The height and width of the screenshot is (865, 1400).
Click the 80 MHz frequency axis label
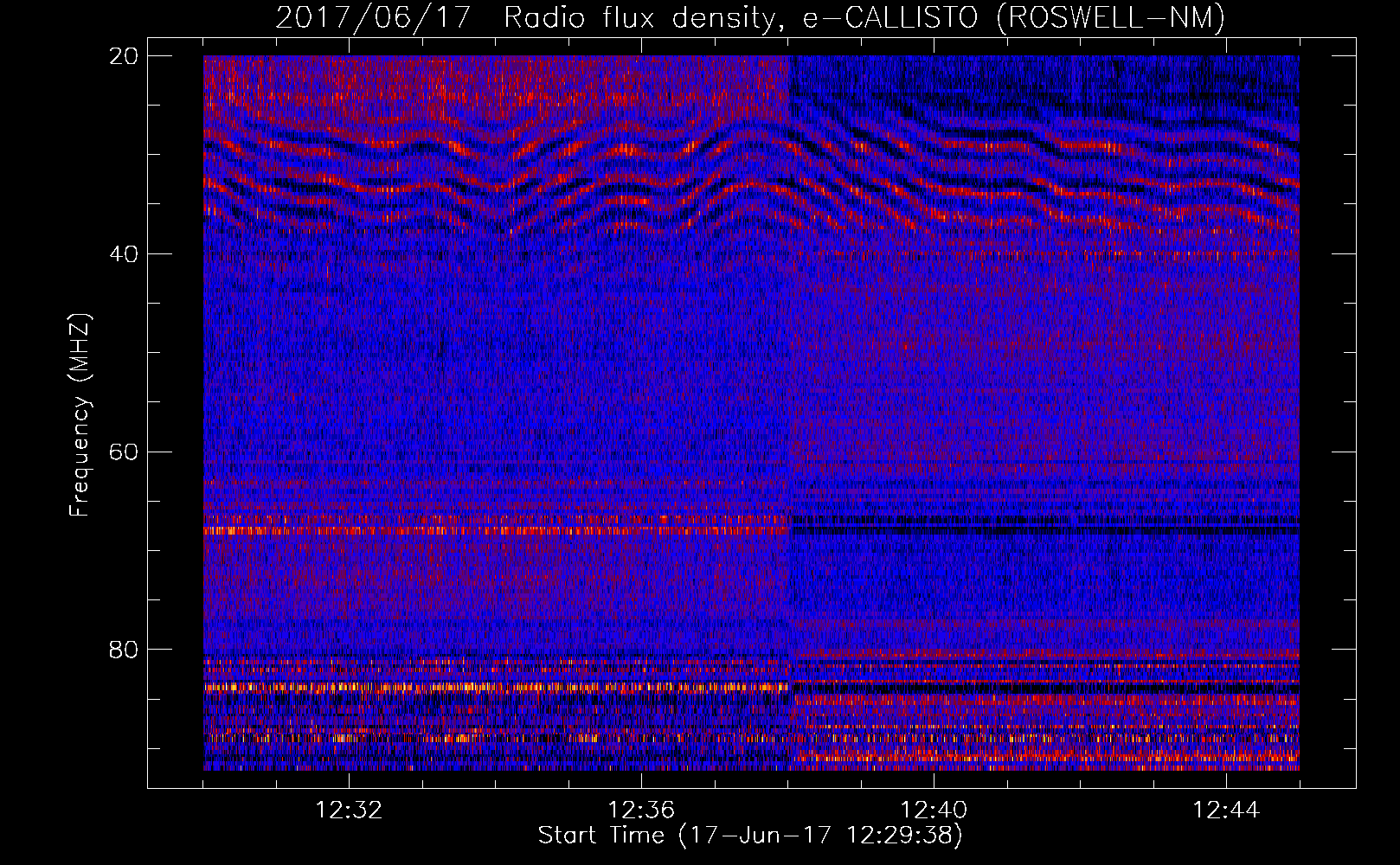tap(124, 650)
